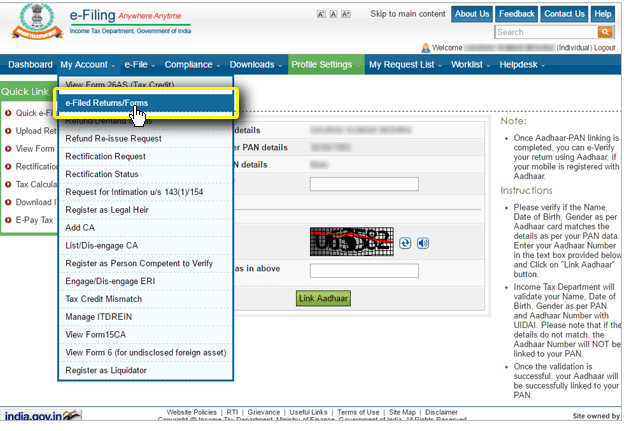Increase font size with A+ icon
Screen dimensions: 631x431
click(346, 14)
